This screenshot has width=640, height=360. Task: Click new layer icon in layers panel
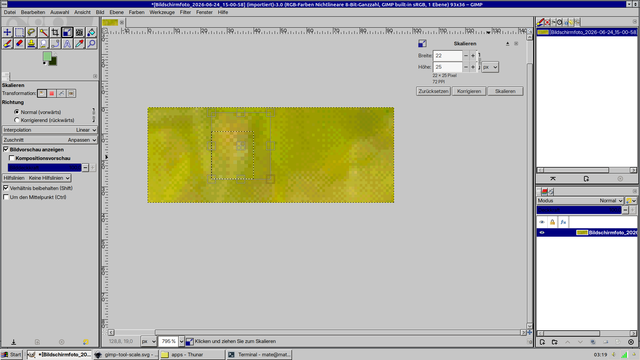click(x=542, y=342)
